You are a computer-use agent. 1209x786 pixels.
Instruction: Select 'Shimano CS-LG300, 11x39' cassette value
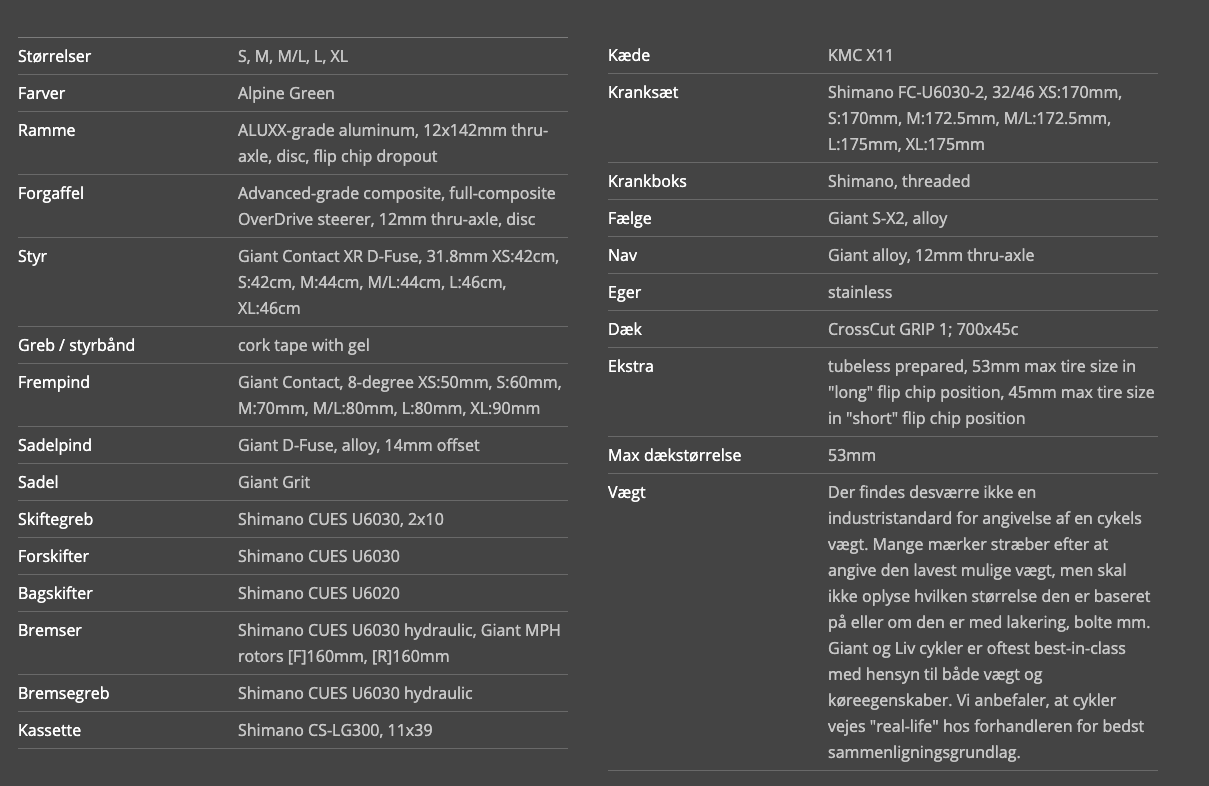click(335, 730)
